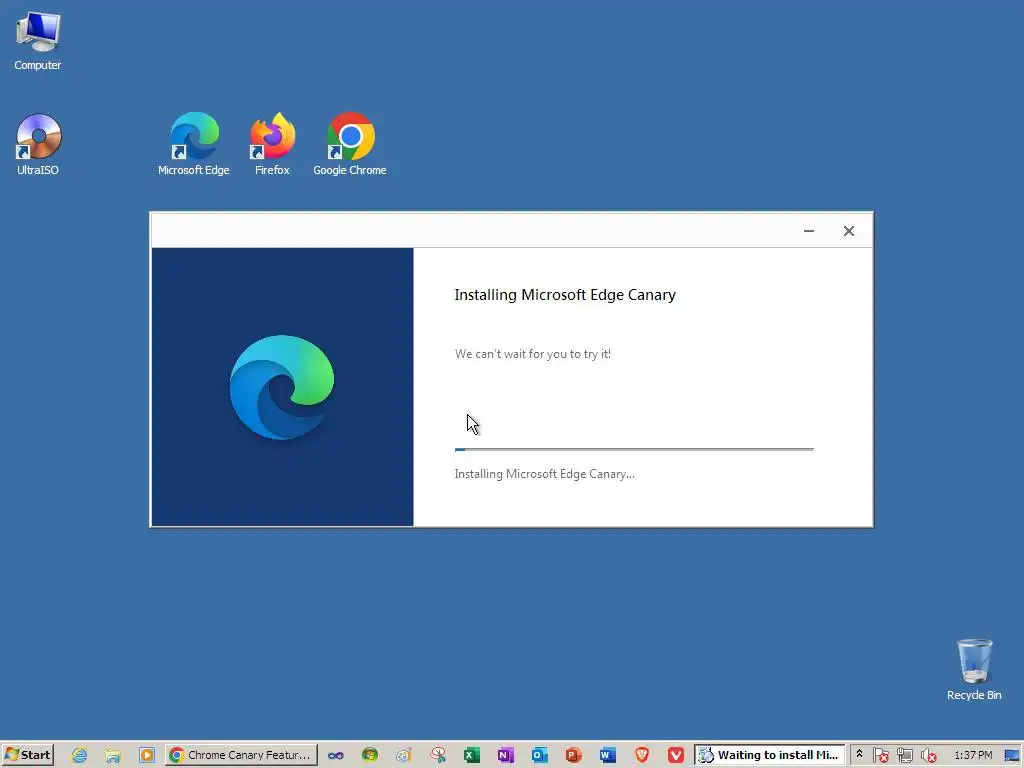Image resolution: width=1024 pixels, height=768 pixels.
Task: Select the UltraISO desktop shortcut
Action: point(38,144)
